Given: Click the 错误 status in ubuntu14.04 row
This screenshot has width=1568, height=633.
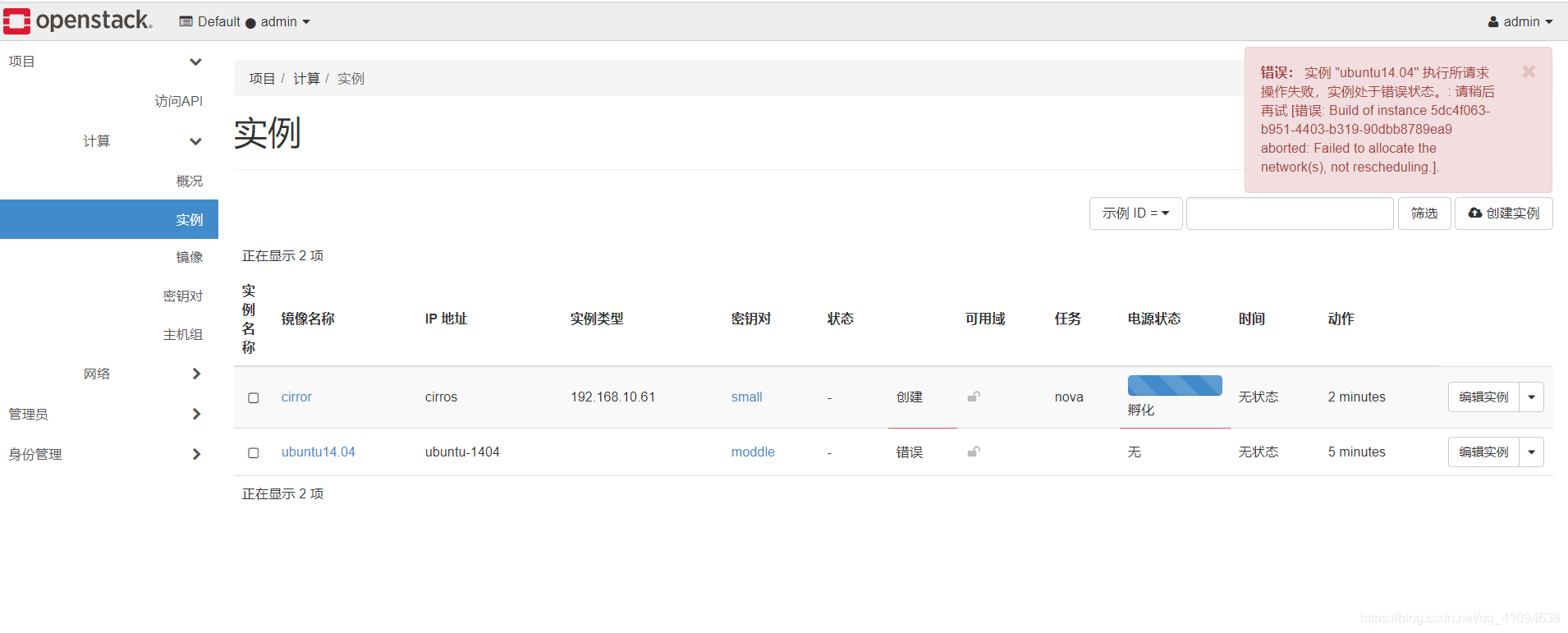Looking at the screenshot, I should pos(910,452).
